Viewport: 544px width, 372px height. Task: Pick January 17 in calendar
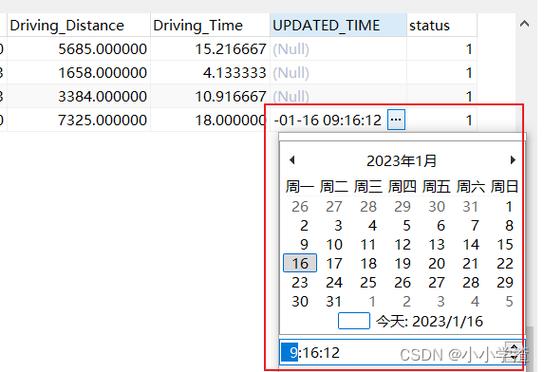tap(334, 263)
